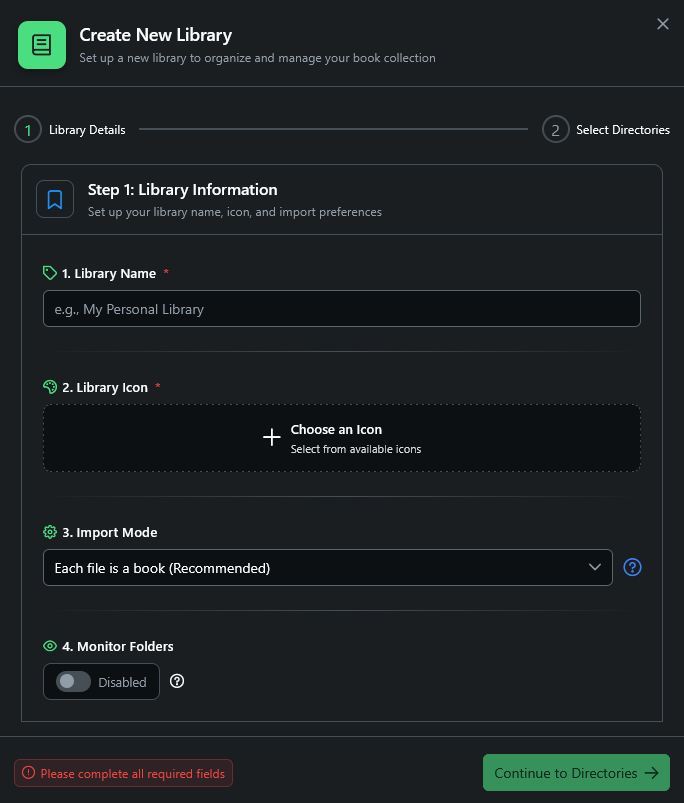Click the eye icon beside Monitor Folders
Screen dimensions: 684x803
tap(50, 646)
